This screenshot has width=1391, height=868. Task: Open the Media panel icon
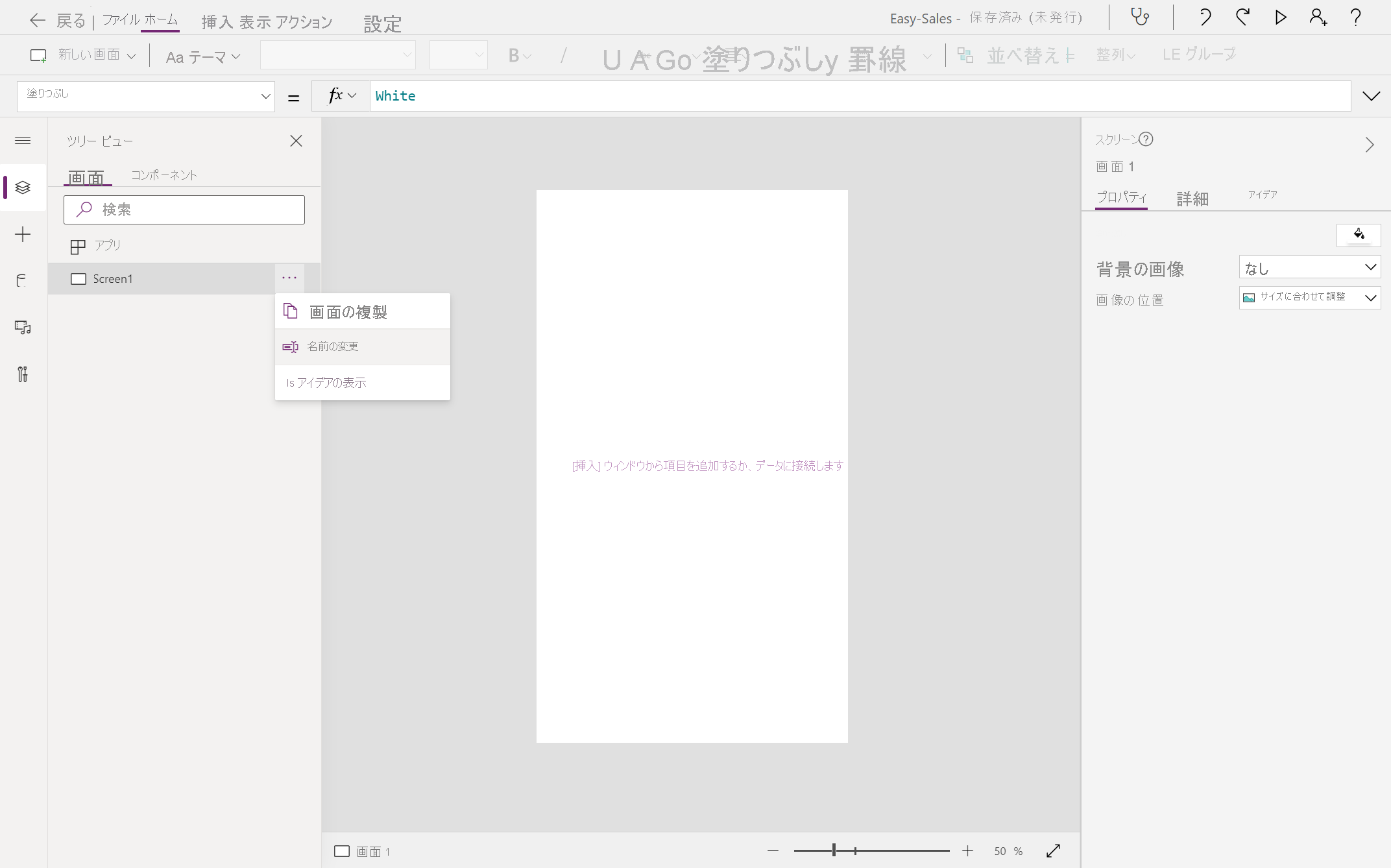[23, 328]
